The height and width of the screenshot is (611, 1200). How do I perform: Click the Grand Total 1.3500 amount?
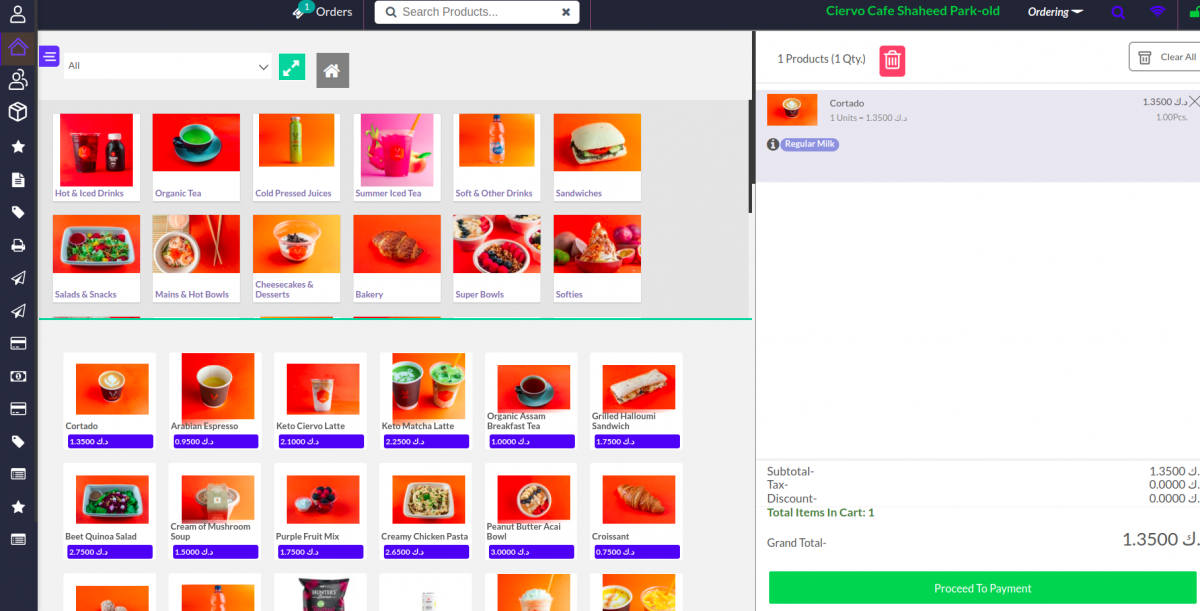click(x=1160, y=540)
